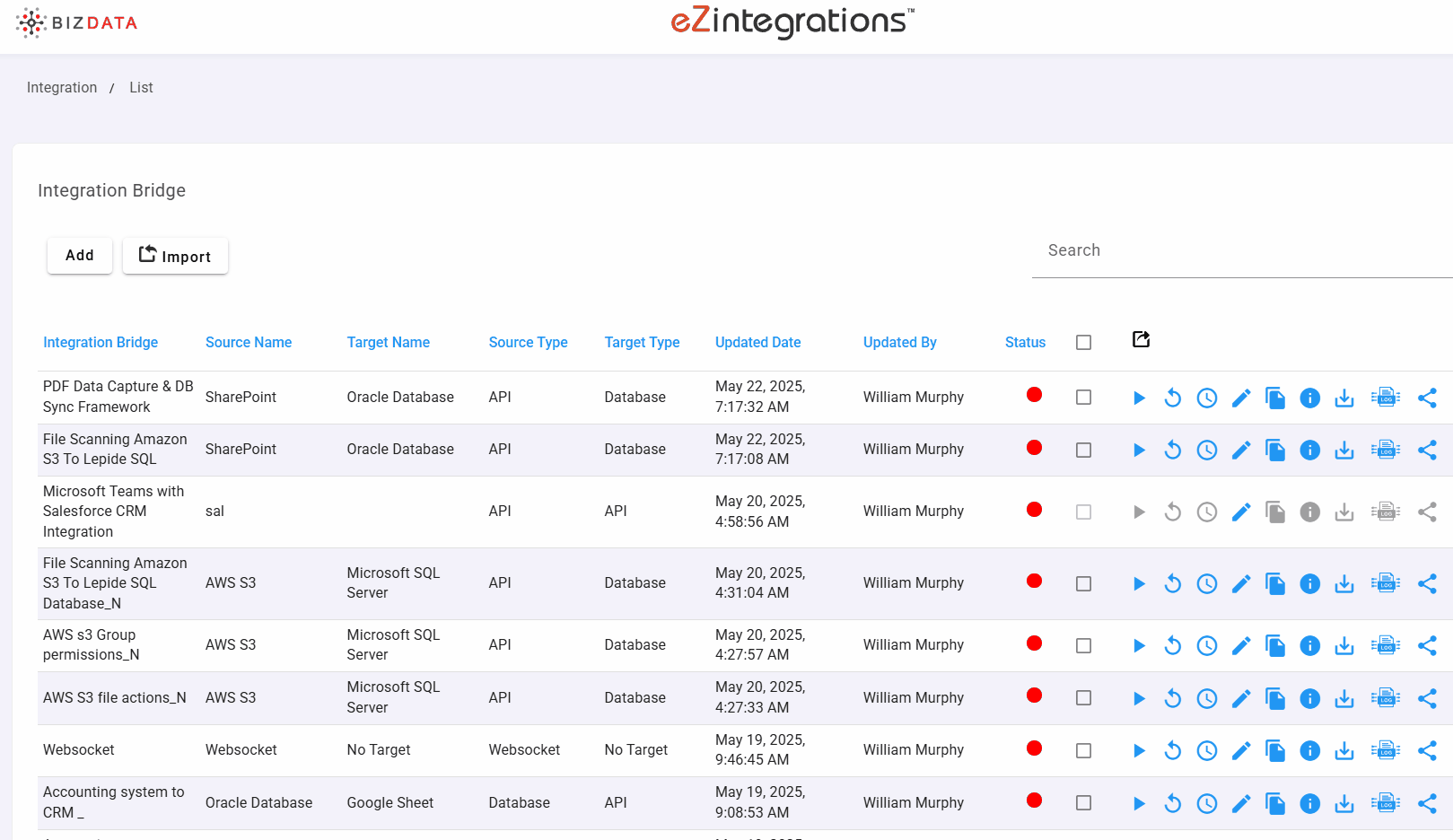
Task: Sort by Target Name column header
Action: [x=389, y=343]
